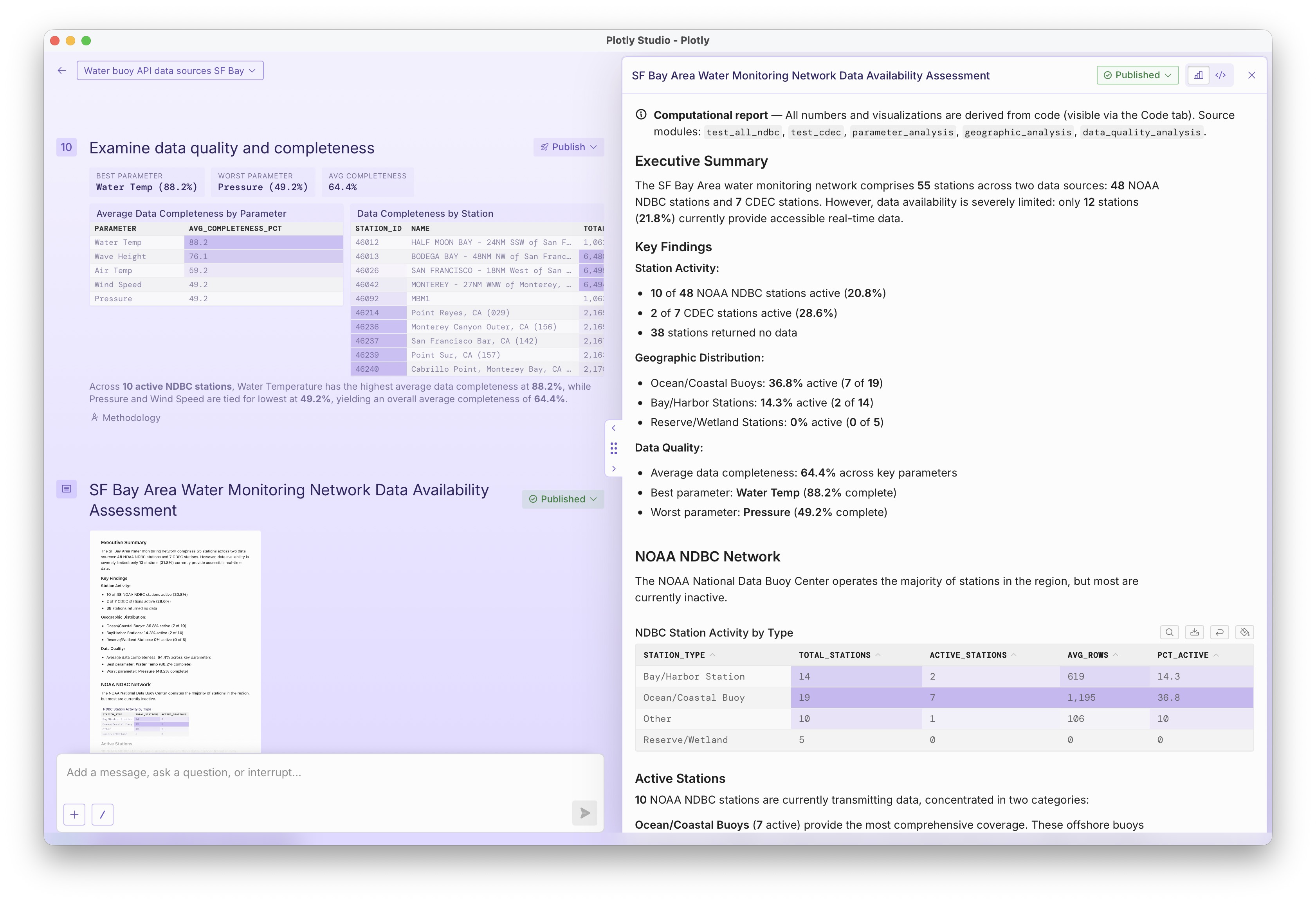The image size is (1316, 903).
Task: Download the NDBC Station Activity table
Action: [x=1194, y=632]
